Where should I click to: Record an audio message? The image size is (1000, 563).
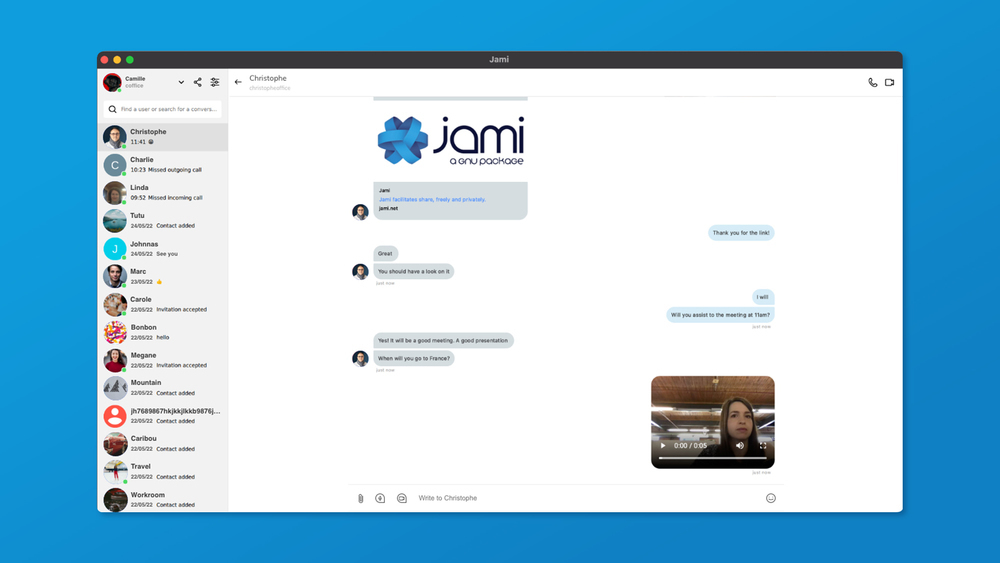tap(380, 498)
